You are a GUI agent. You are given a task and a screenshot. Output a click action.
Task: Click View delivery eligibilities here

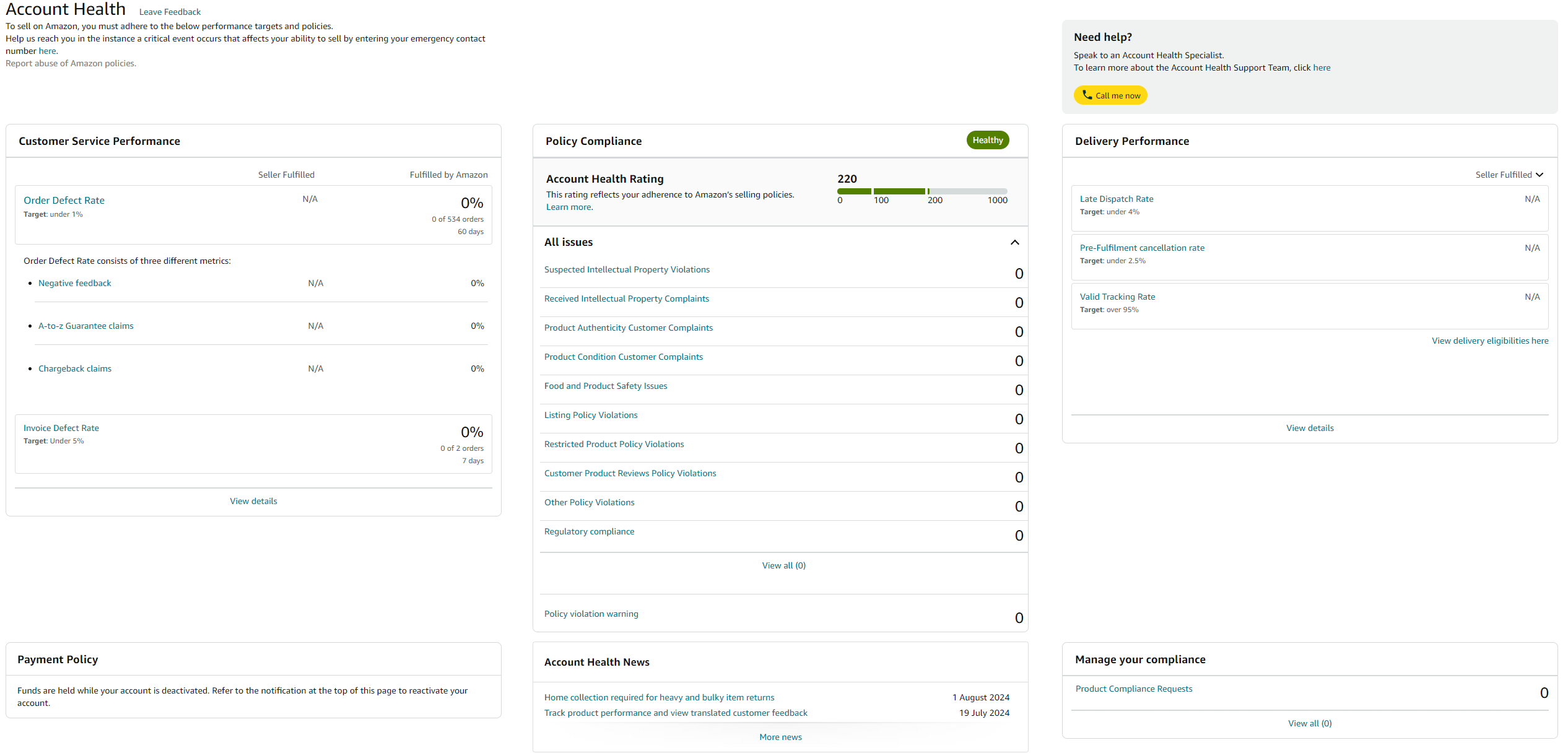(1490, 341)
